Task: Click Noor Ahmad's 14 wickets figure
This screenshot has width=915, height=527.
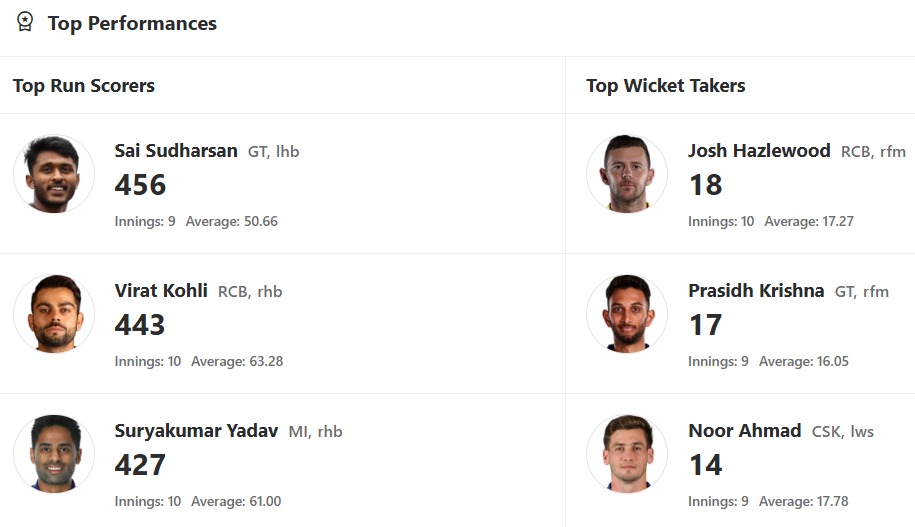Action: click(x=705, y=465)
